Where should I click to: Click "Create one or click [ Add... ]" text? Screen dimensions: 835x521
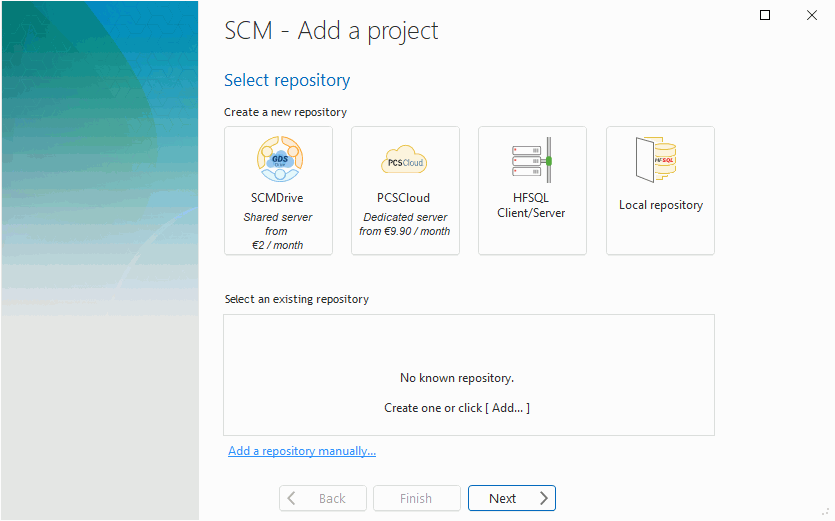457,408
